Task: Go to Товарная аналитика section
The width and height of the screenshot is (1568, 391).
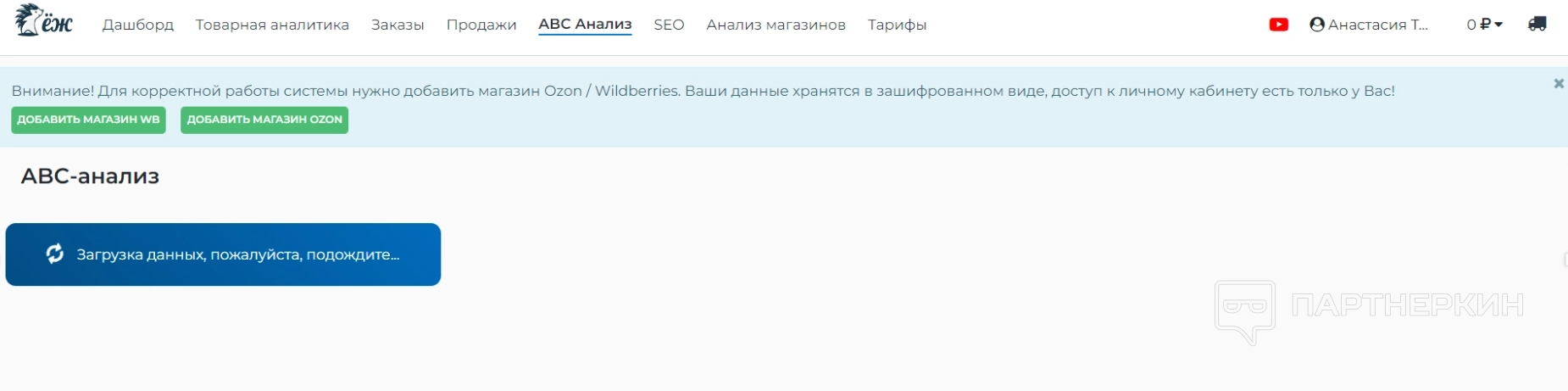Action: (x=272, y=25)
